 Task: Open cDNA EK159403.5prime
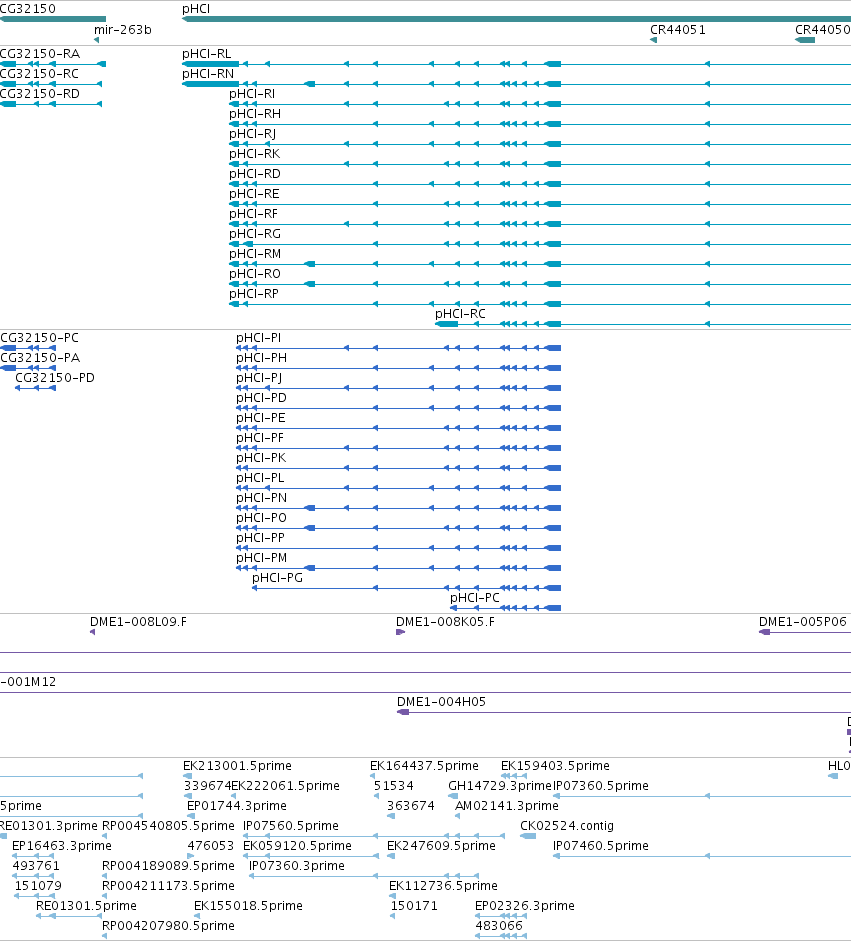[x=555, y=766]
